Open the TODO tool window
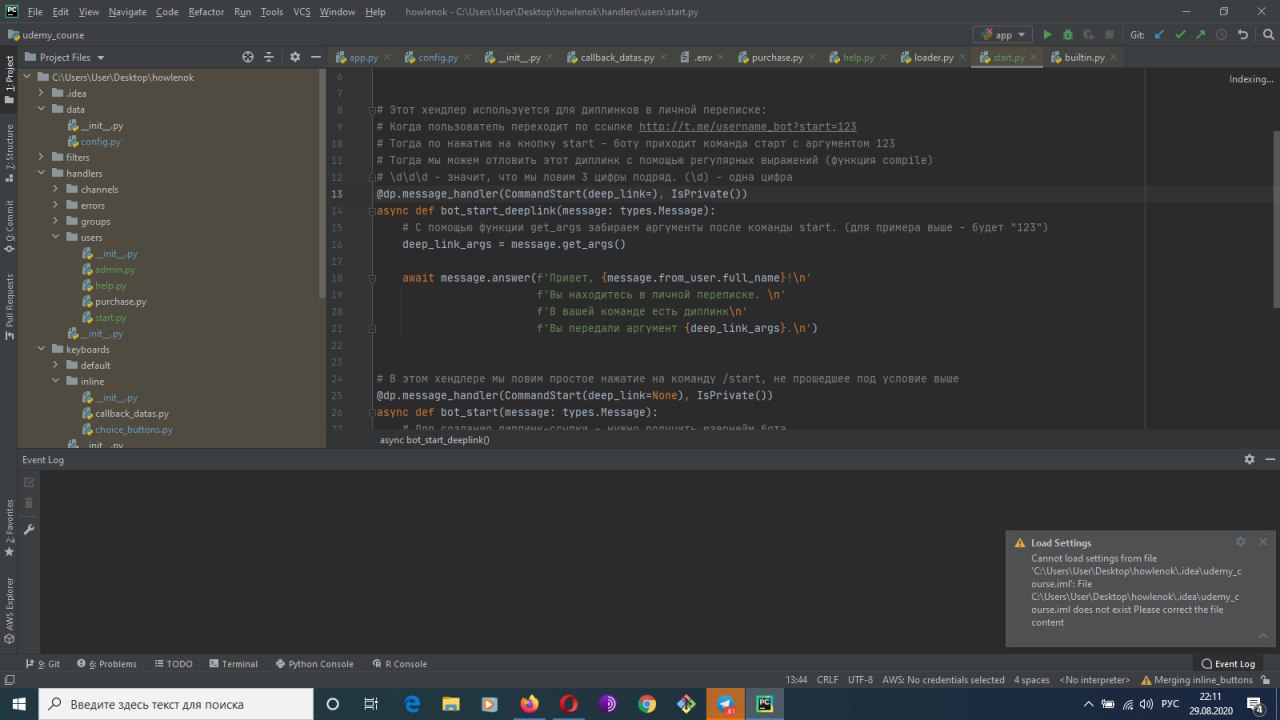Viewport: 1280px width, 720px height. click(173, 664)
